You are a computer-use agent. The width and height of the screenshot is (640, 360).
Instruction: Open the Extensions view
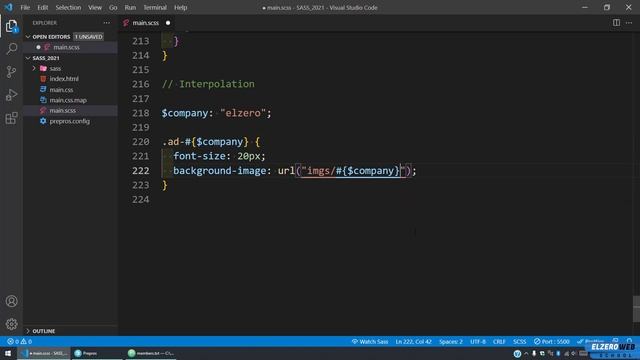11,118
